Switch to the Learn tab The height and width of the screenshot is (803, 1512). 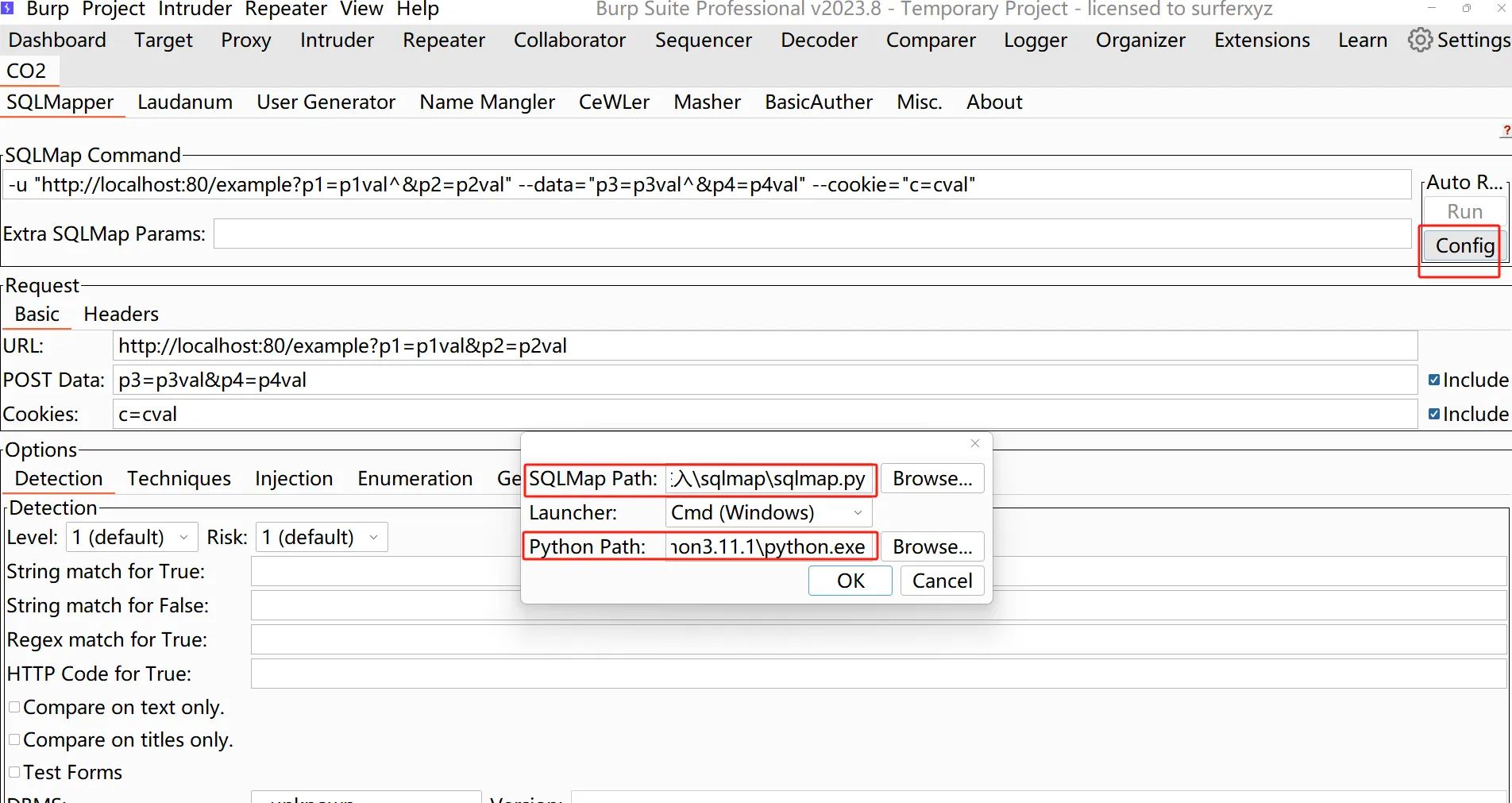pyautogui.click(x=1363, y=40)
